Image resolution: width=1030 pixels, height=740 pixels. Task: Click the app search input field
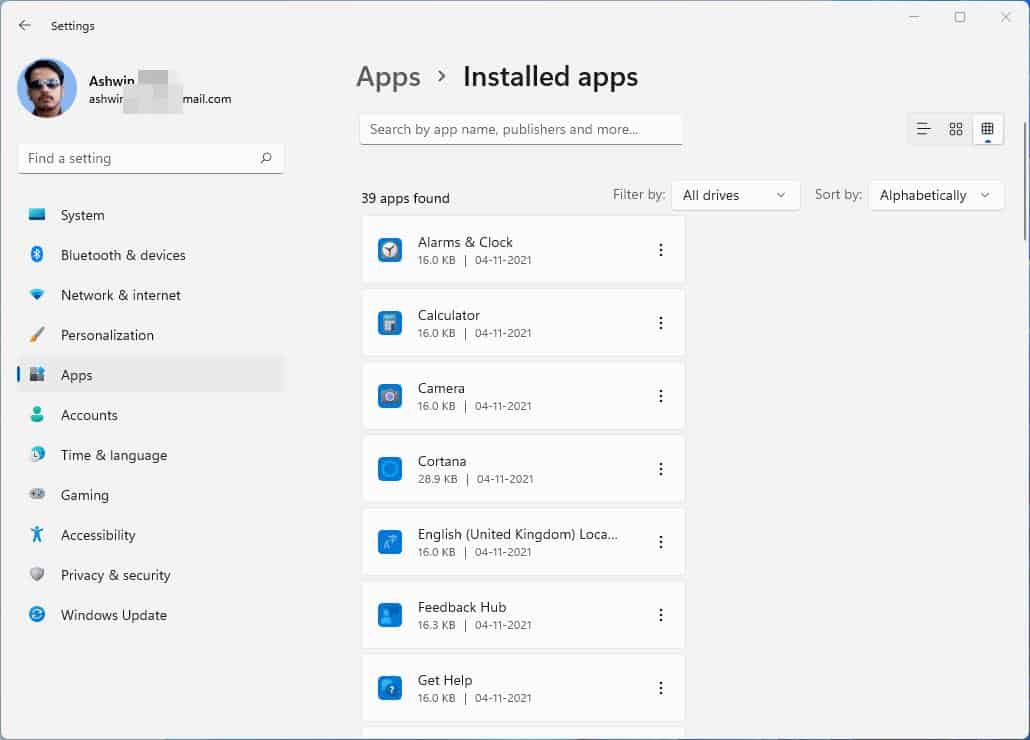click(520, 129)
